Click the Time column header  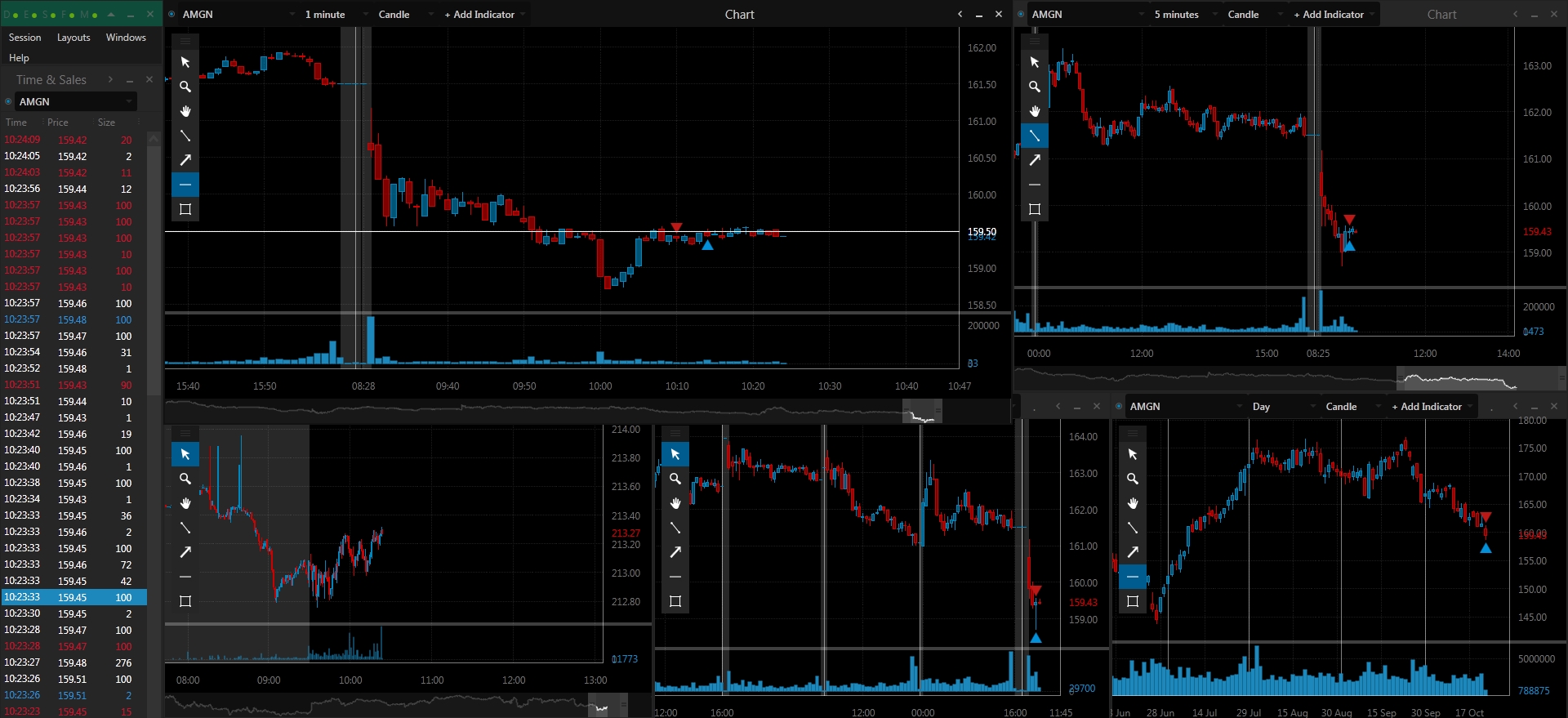[16, 123]
